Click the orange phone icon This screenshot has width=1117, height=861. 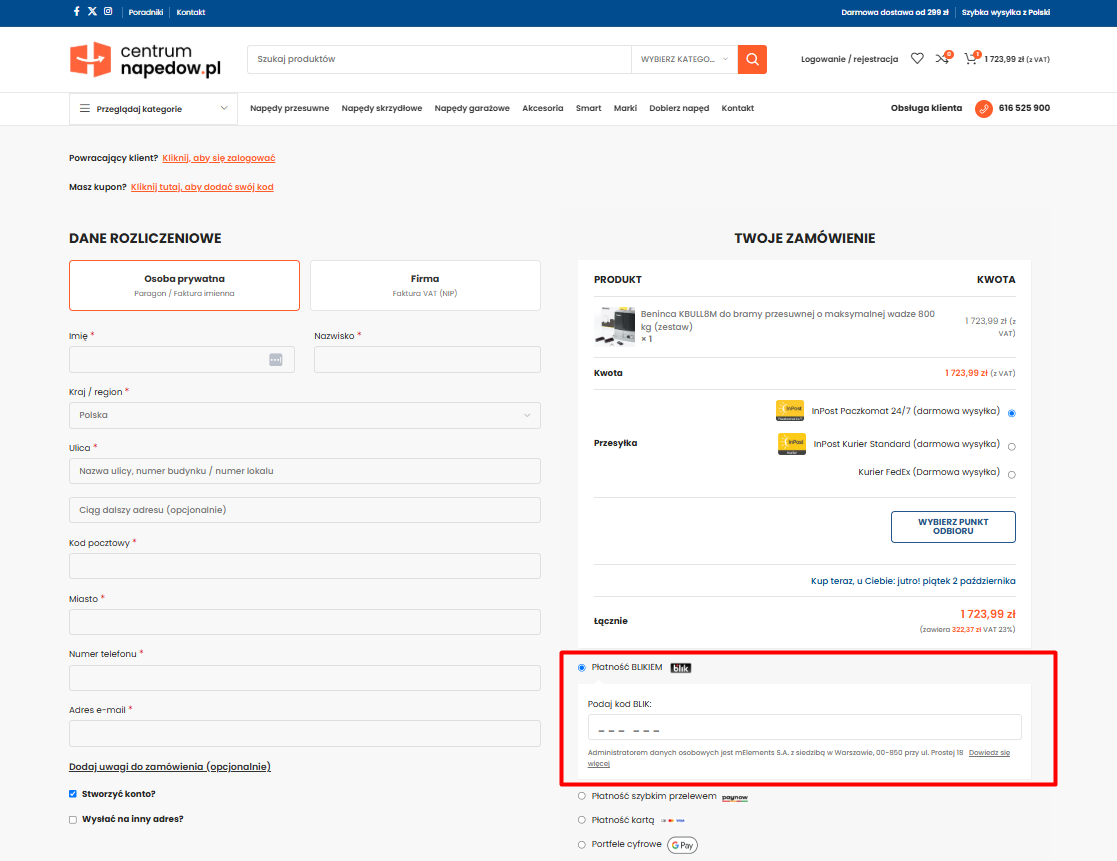click(984, 109)
